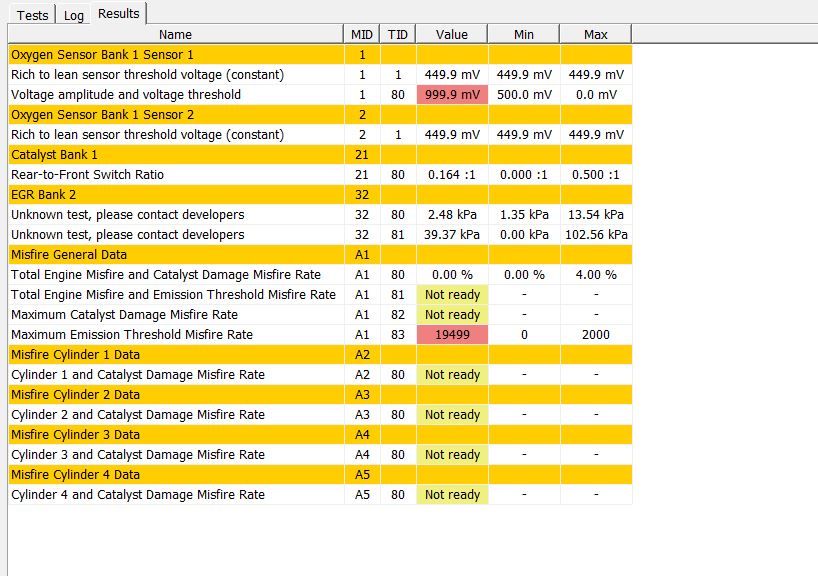Select Cylinder 1 Not ready value cell

452,374
